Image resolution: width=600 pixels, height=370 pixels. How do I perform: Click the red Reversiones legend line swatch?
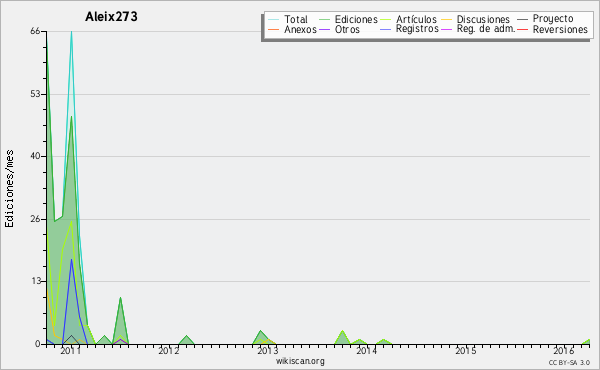coord(522,29)
